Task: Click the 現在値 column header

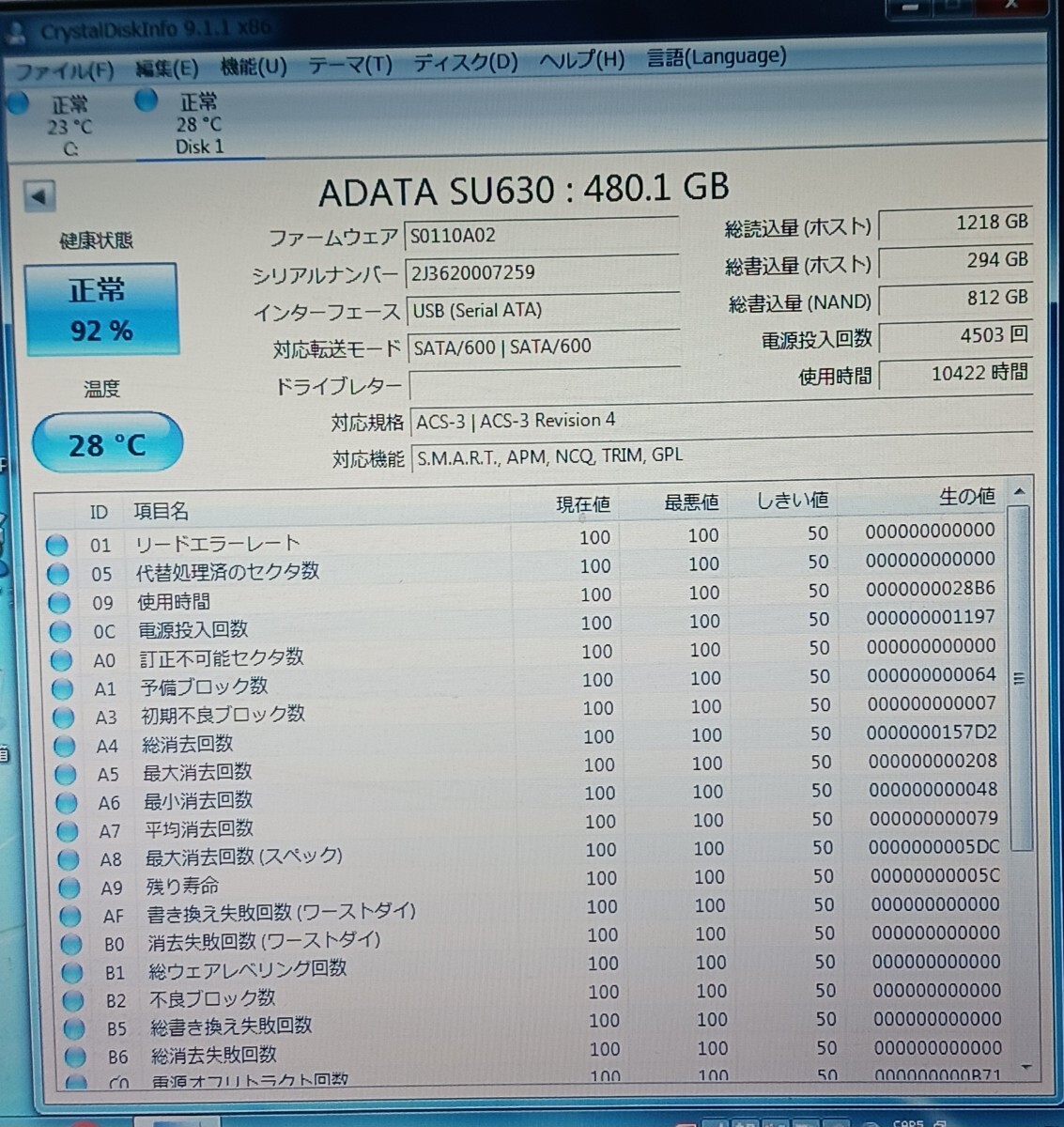Action: coord(582,504)
